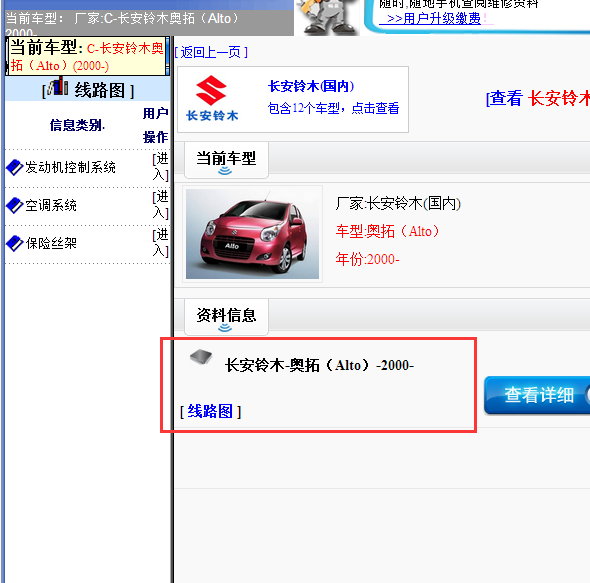Open the 长安铃木(国内) brand link
Viewport: 590px width, 583px height.
point(311,86)
